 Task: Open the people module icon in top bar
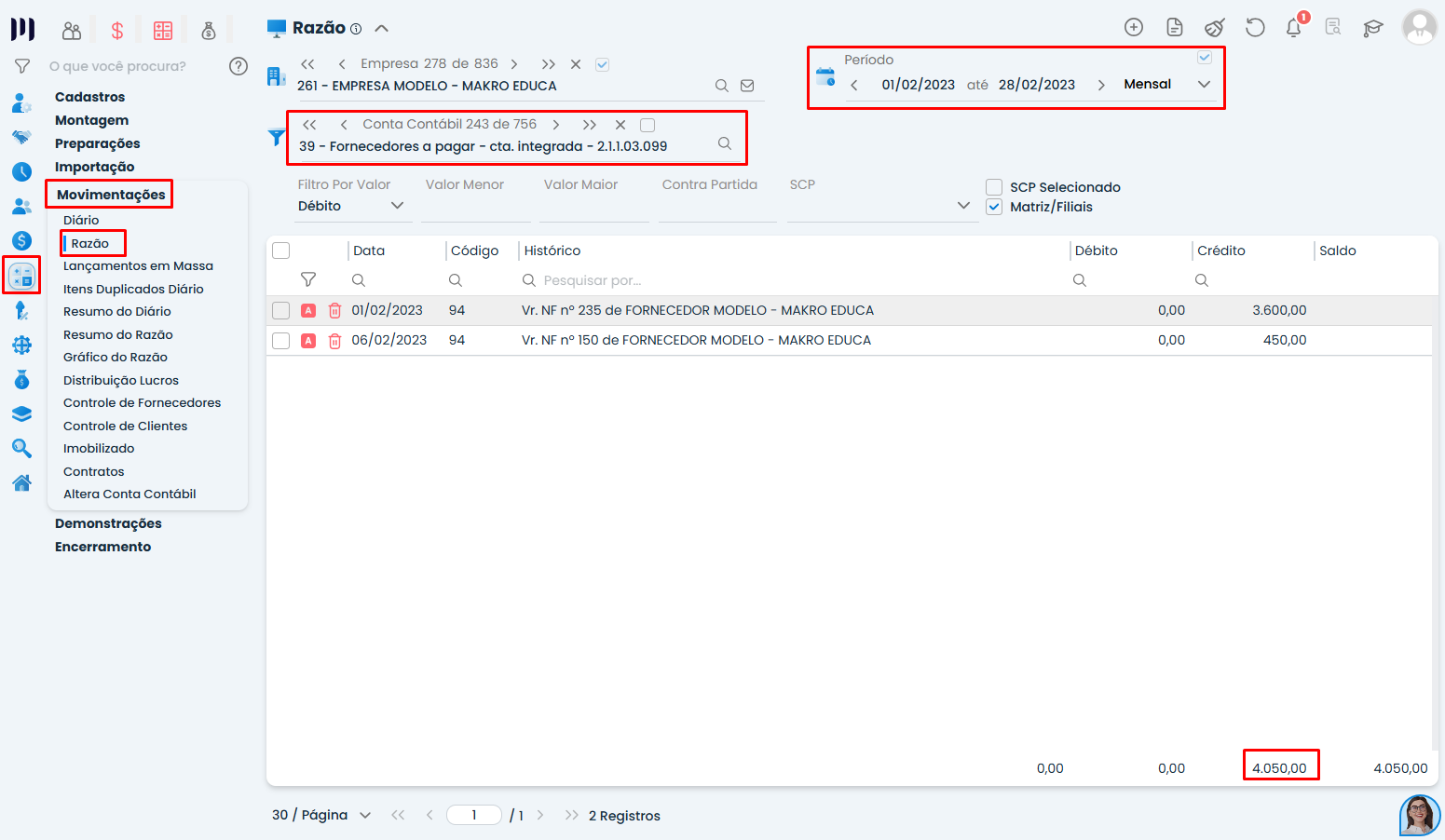72,31
